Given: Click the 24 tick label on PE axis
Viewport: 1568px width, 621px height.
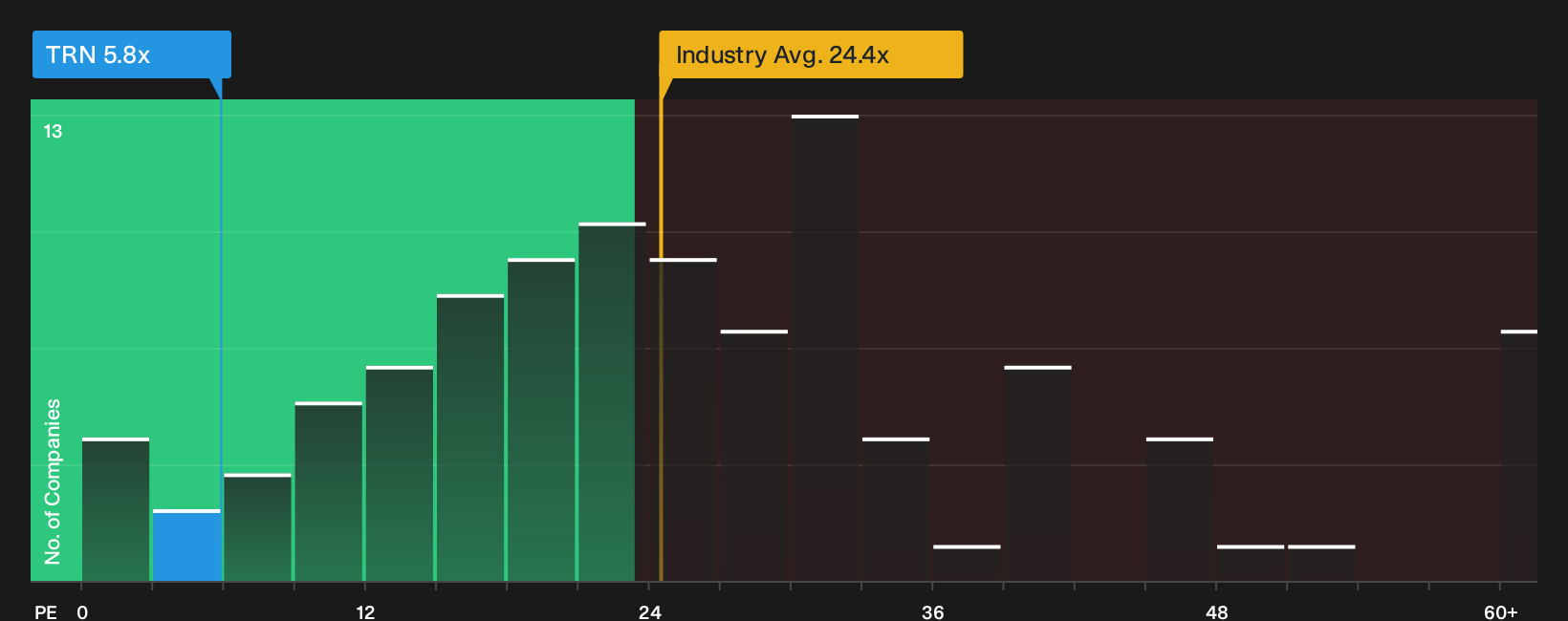Looking at the screenshot, I should (650, 612).
